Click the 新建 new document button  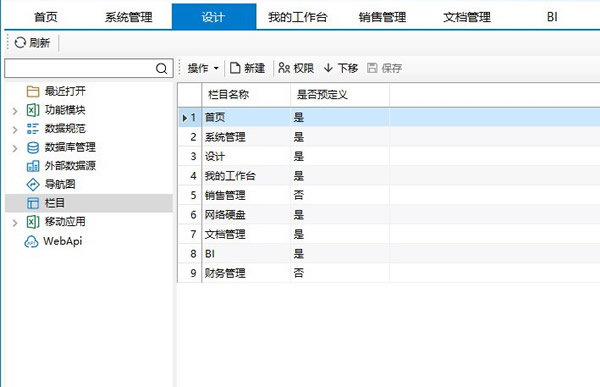247,68
